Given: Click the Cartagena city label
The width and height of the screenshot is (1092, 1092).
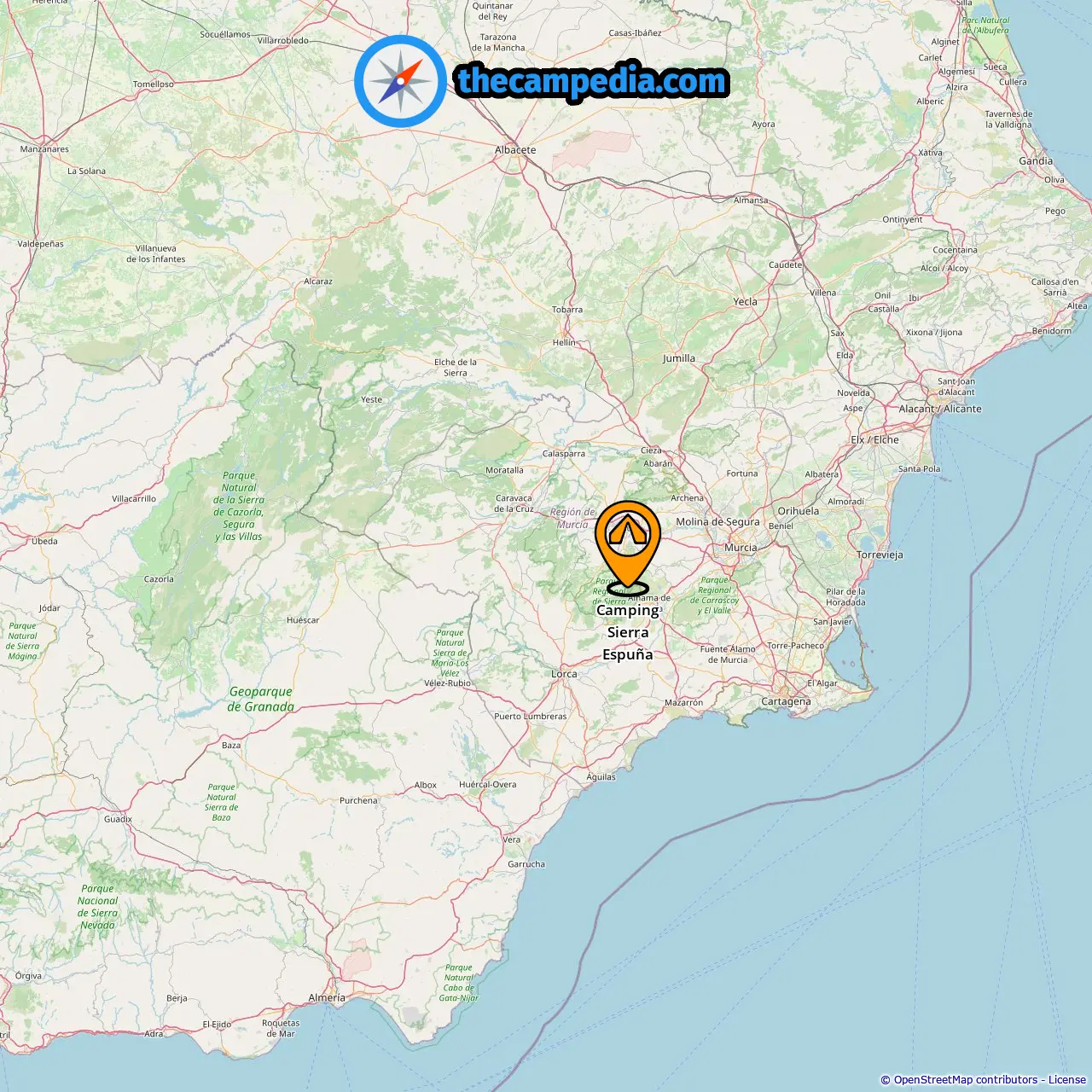Looking at the screenshot, I should point(786,702).
